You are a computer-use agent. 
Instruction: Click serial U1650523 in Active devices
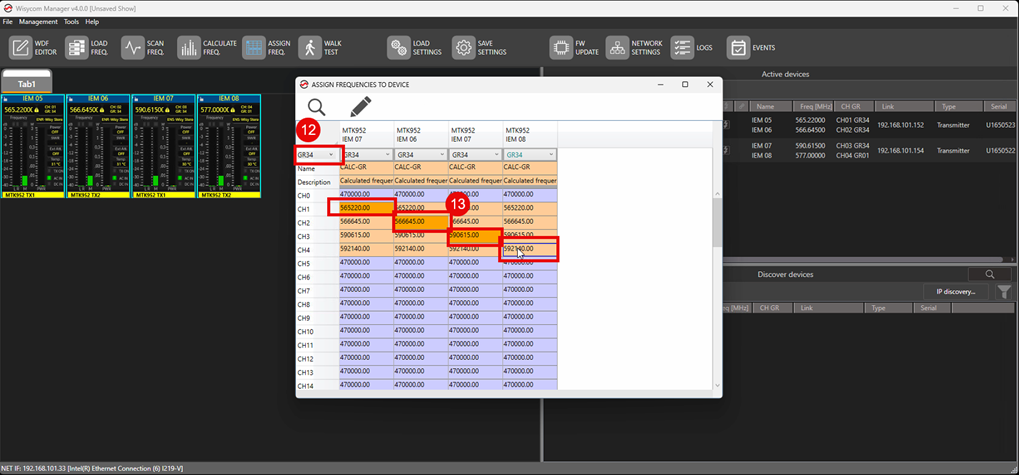click(1000, 125)
